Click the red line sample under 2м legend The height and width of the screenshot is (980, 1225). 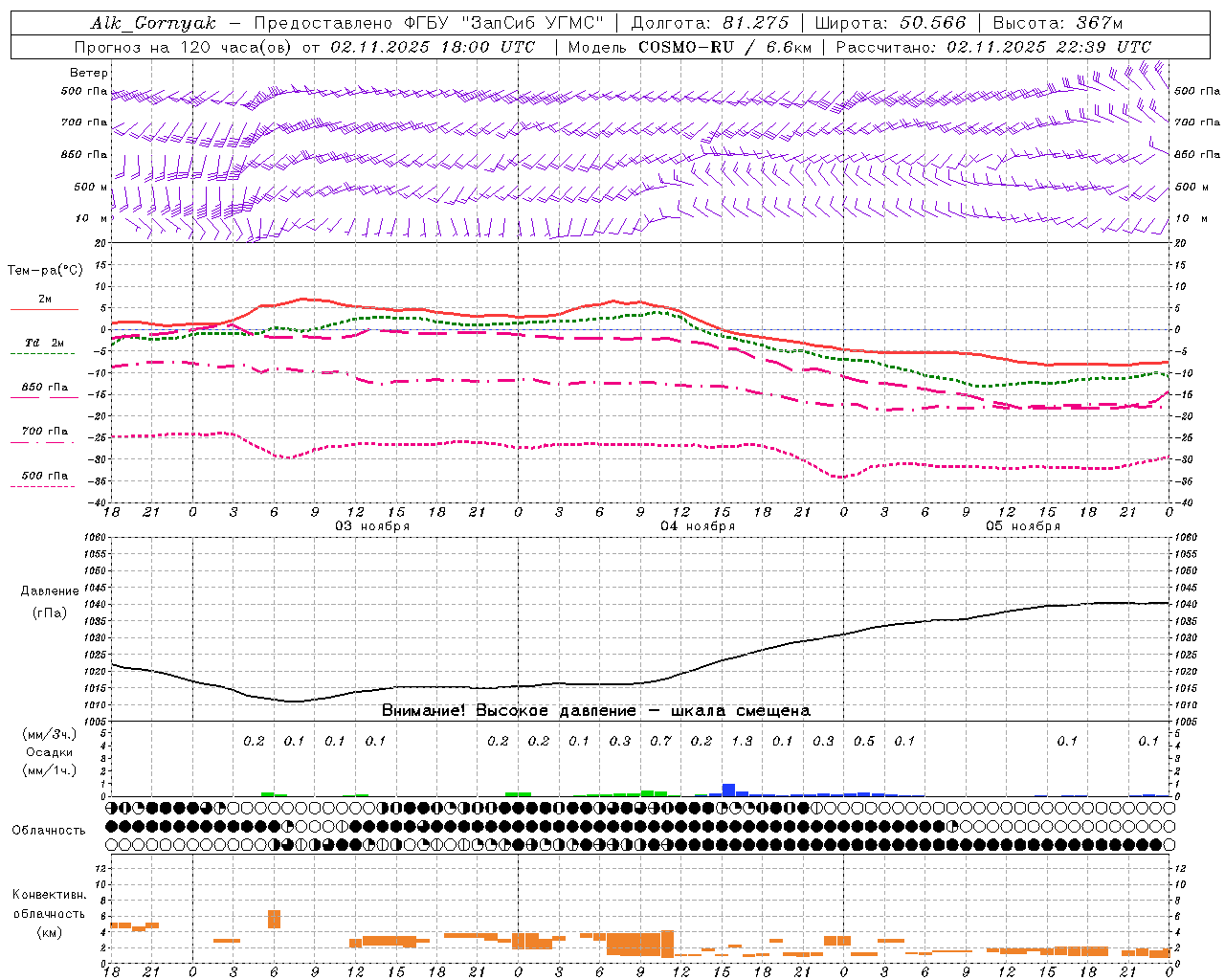(44, 309)
